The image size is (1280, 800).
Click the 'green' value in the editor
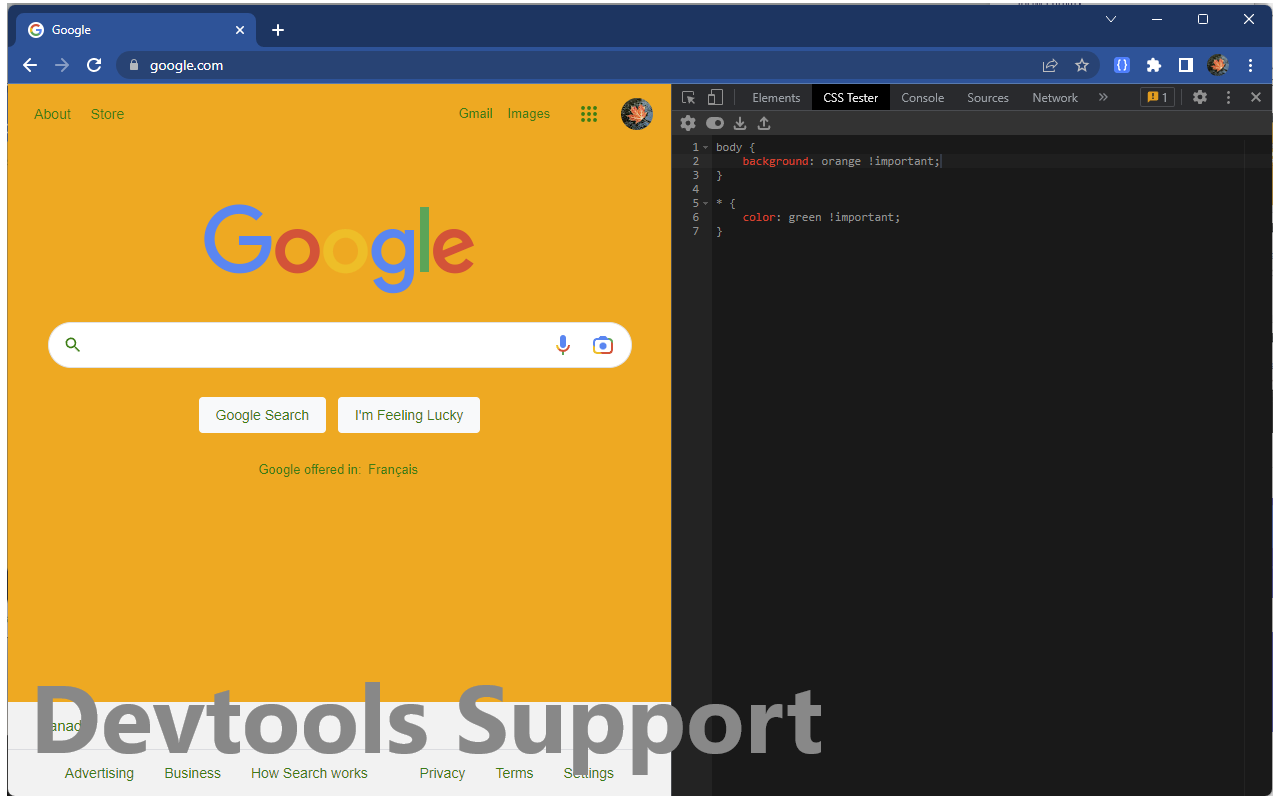(x=805, y=217)
